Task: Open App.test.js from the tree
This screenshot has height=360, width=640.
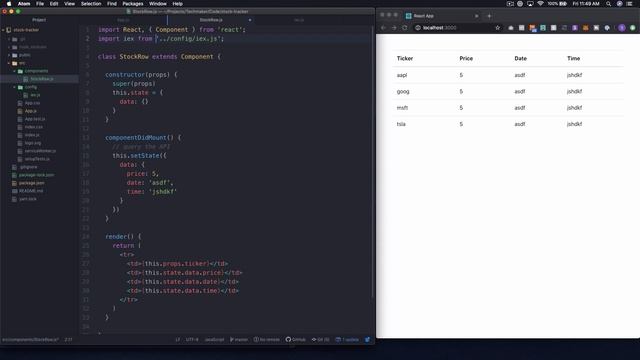Action: 35,119
